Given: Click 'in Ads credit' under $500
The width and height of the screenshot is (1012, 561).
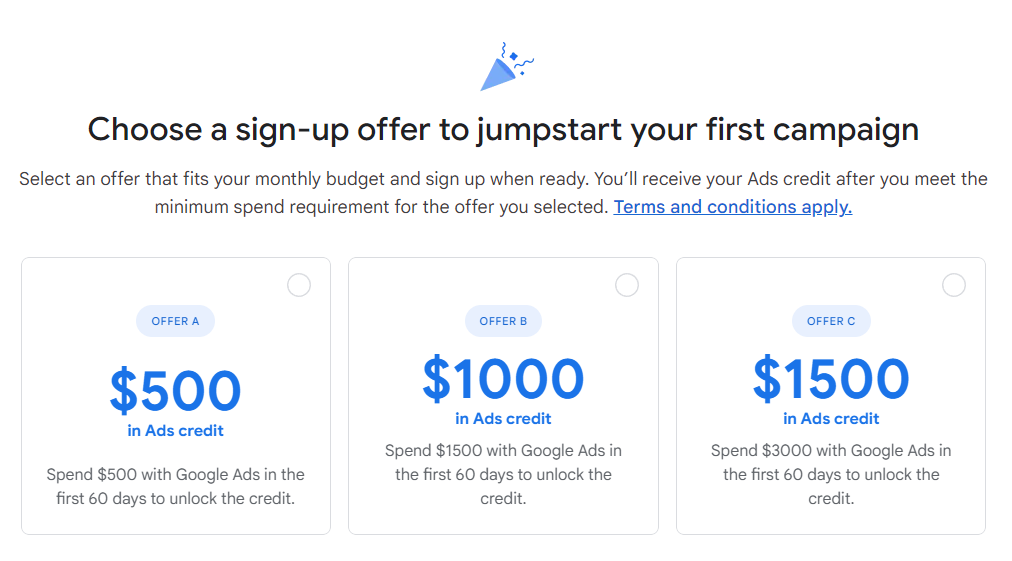Looking at the screenshot, I should (x=176, y=431).
